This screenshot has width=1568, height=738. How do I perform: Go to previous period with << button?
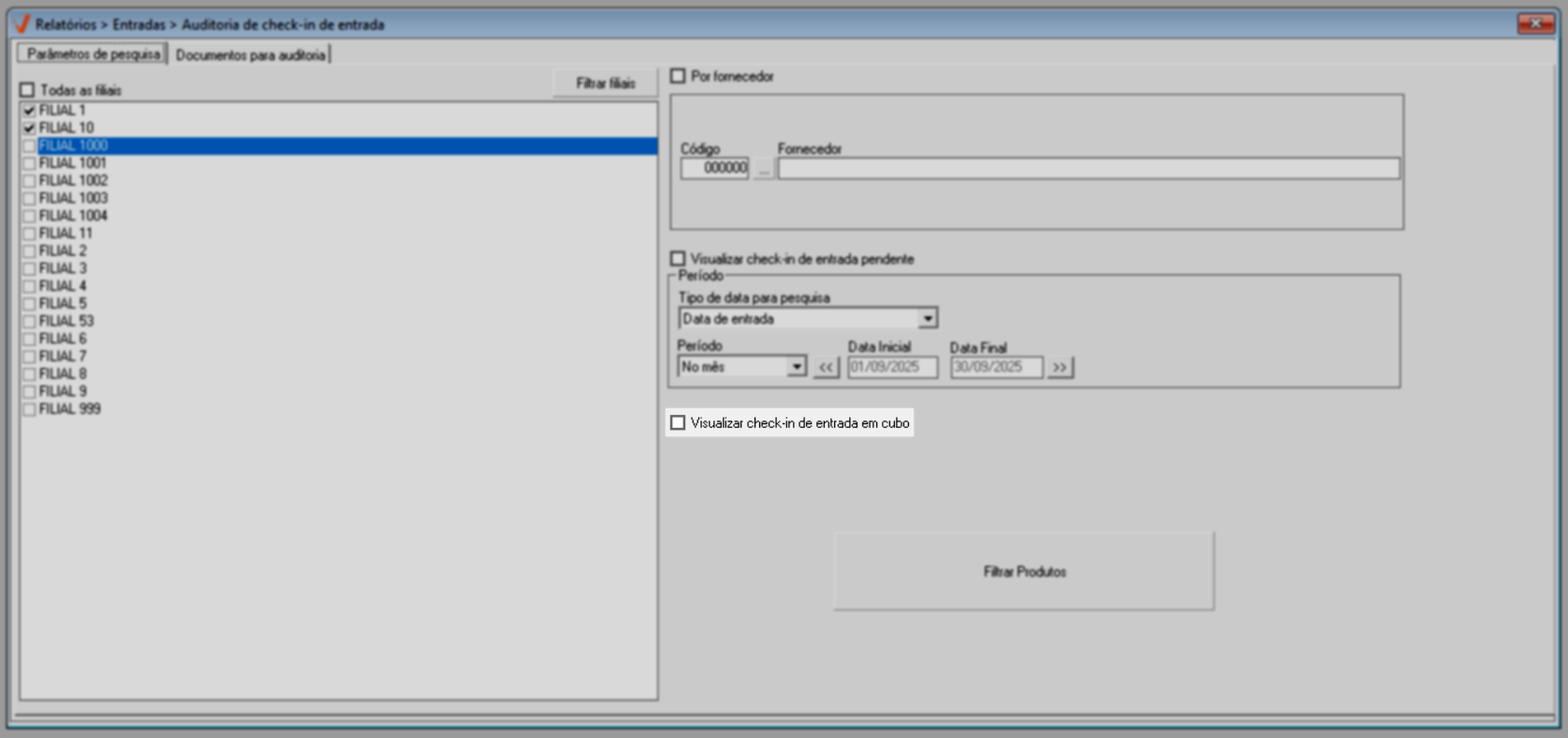(826, 367)
